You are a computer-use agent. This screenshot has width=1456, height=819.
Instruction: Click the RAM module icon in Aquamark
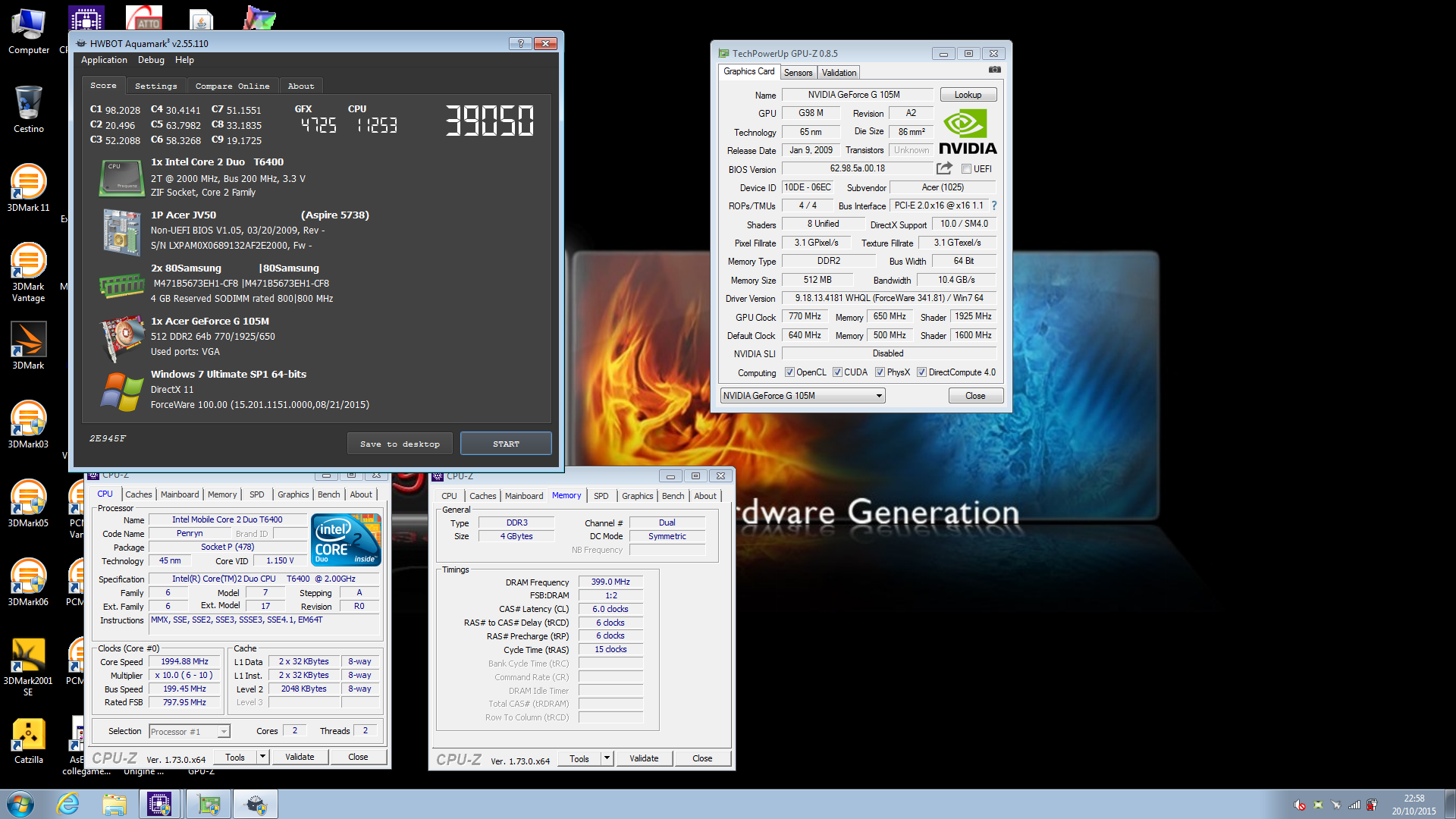coord(121,286)
